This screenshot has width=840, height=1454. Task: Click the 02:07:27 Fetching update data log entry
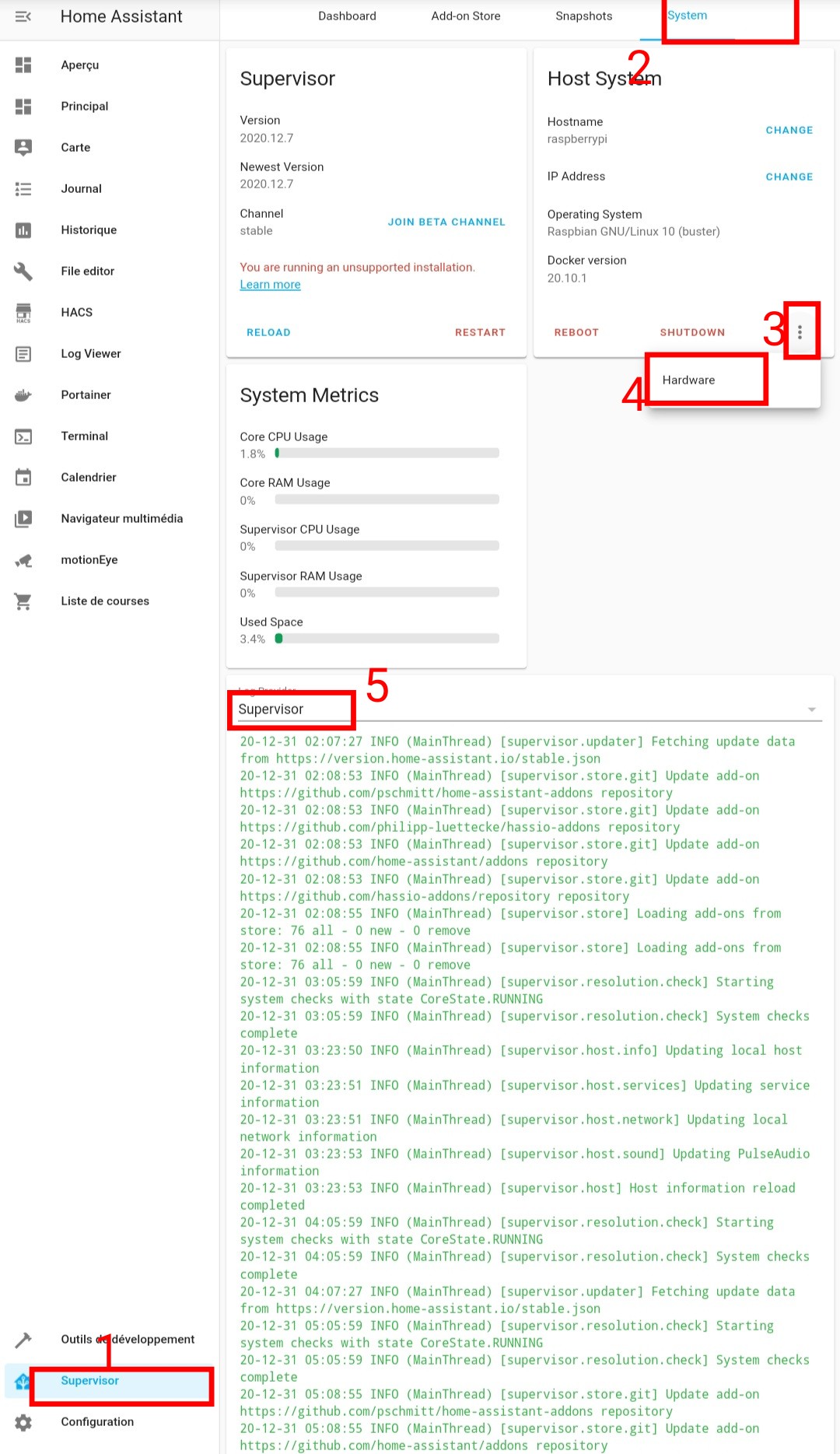(x=517, y=750)
